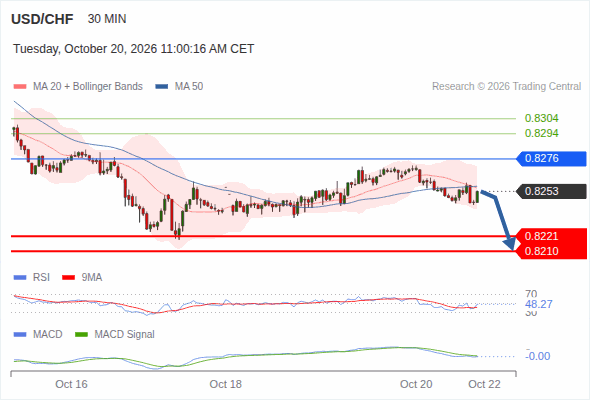Click the RSI legend label
The image size is (590, 400).
41,278
